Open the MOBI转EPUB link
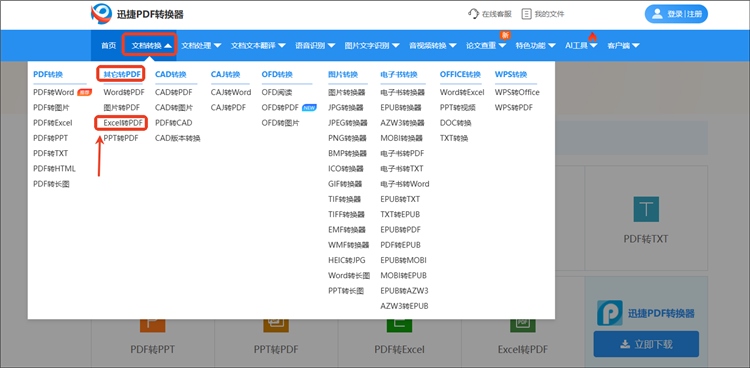This screenshot has height=368, width=750. (403, 276)
